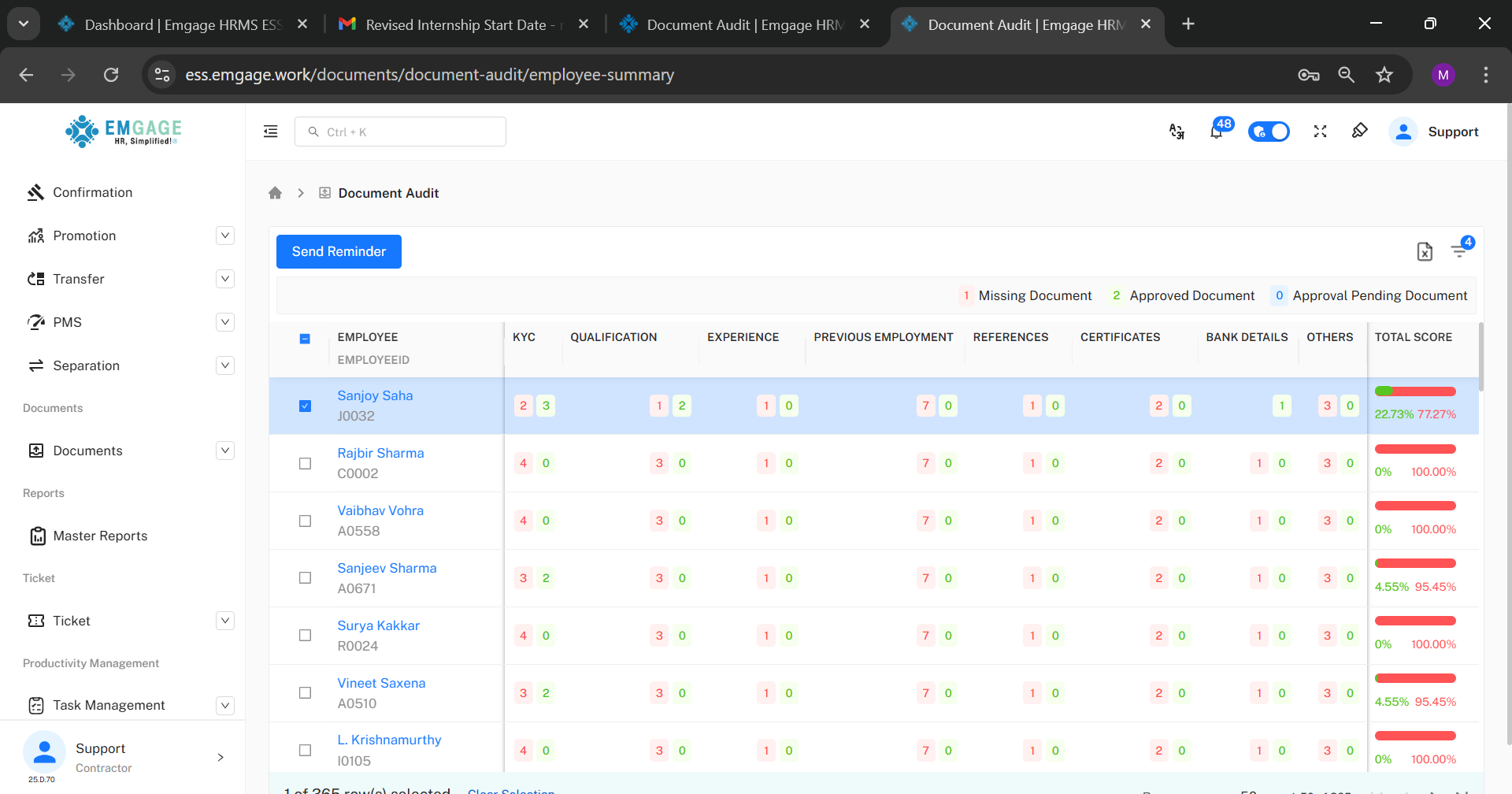Viewport: 1512px width, 794px height.
Task: Toggle the select-all header checkbox
Action: tap(305, 339)
